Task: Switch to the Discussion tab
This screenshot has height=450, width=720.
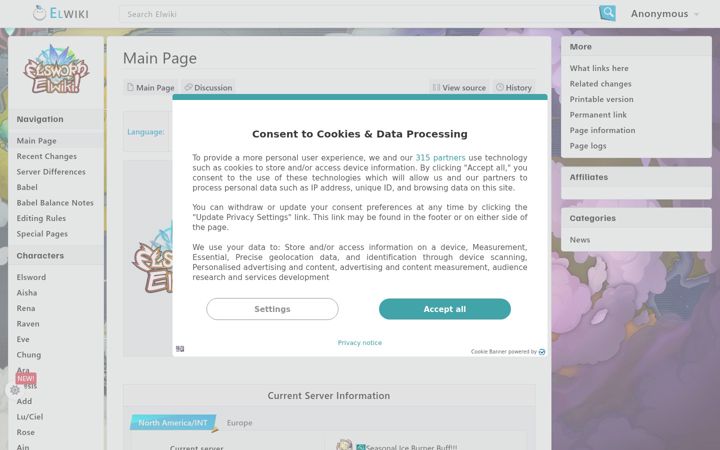Action: [x=208, y=87]
